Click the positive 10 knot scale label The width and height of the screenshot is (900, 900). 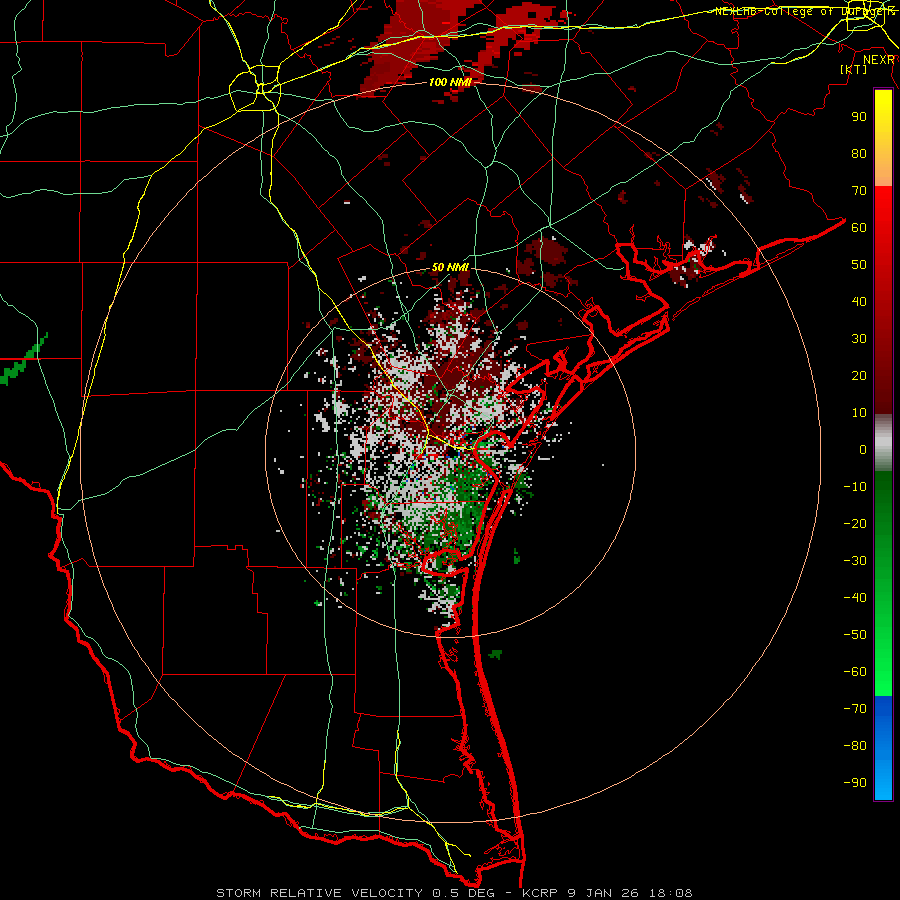[859, 413]
